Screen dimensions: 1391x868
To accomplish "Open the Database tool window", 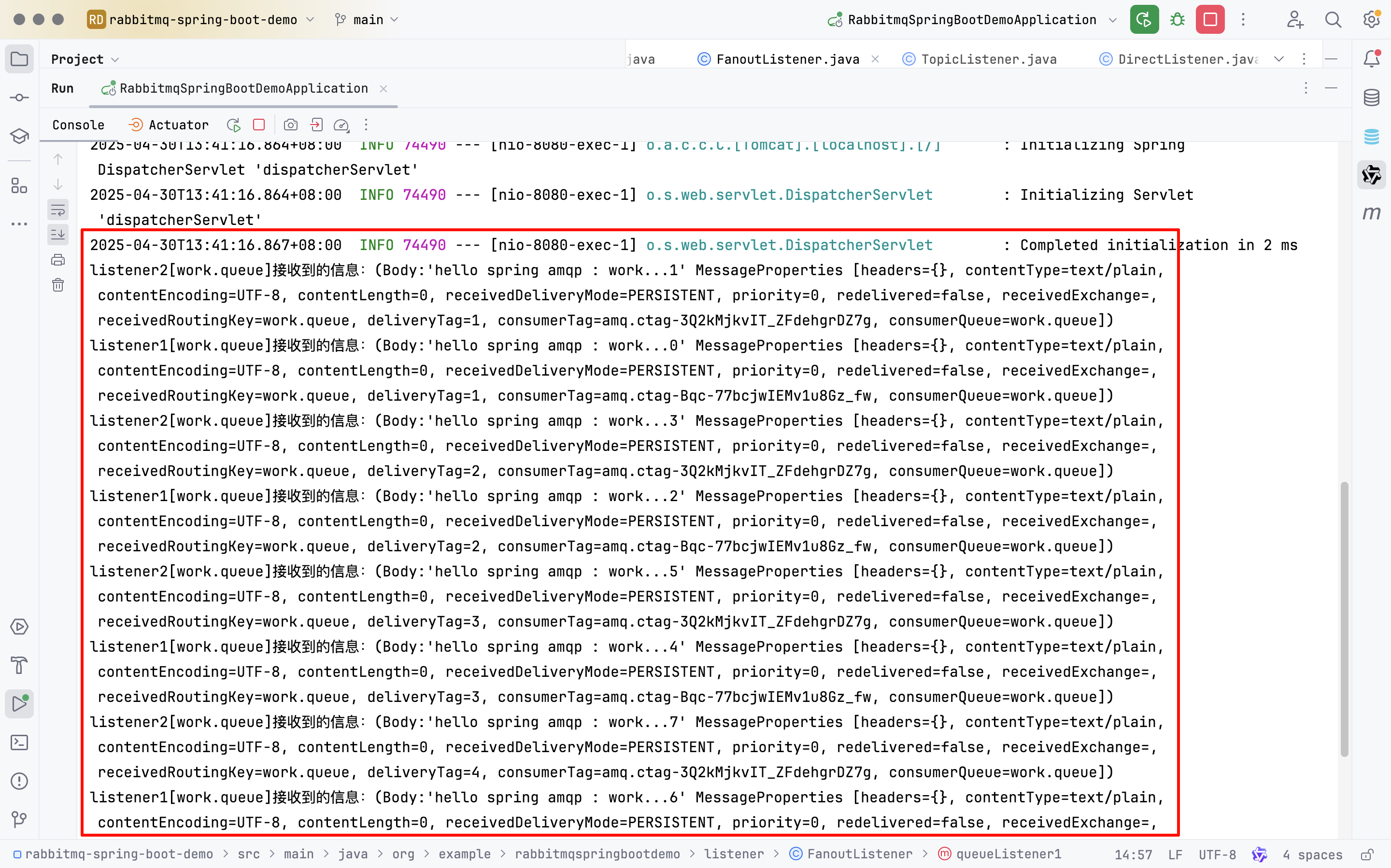I will tap(1372, 98).
